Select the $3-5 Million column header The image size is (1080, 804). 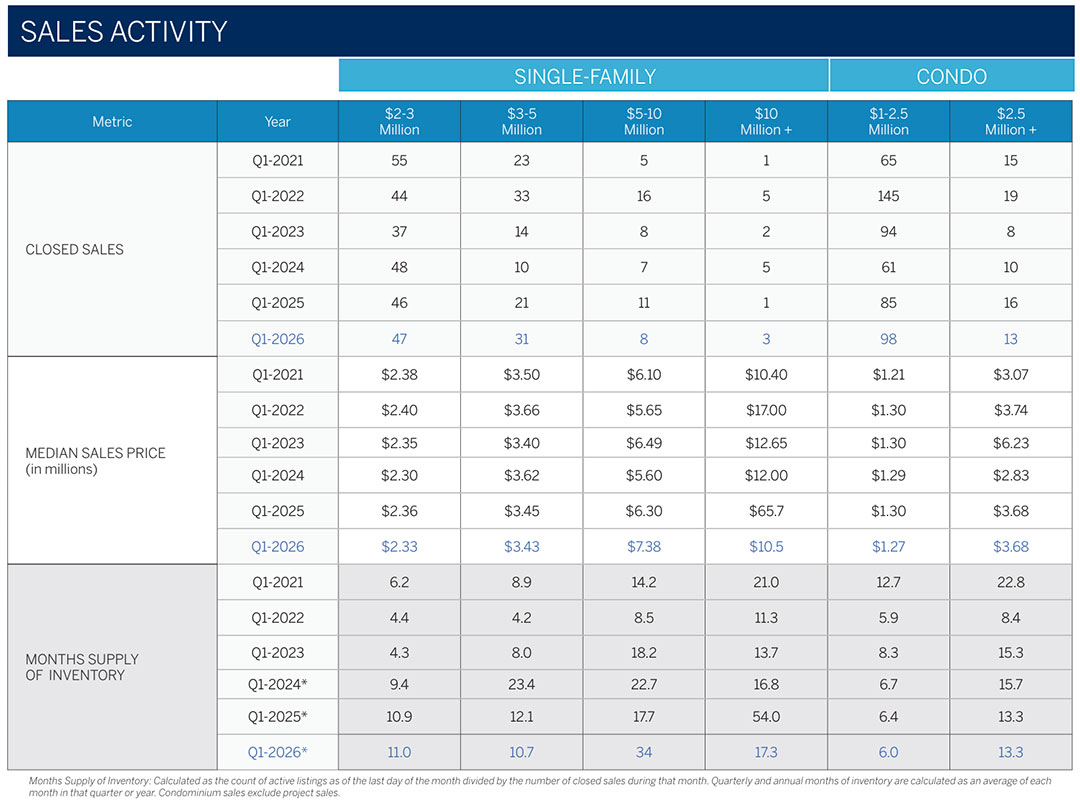pyautogui.click(x=521, y=121)
